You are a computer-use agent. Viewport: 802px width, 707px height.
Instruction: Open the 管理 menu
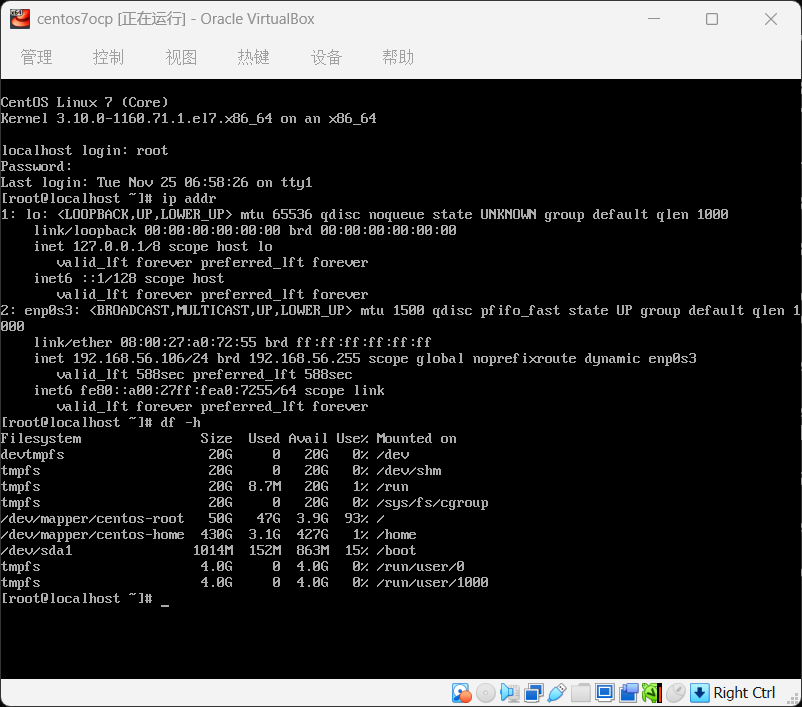click(x=36, y=57)
